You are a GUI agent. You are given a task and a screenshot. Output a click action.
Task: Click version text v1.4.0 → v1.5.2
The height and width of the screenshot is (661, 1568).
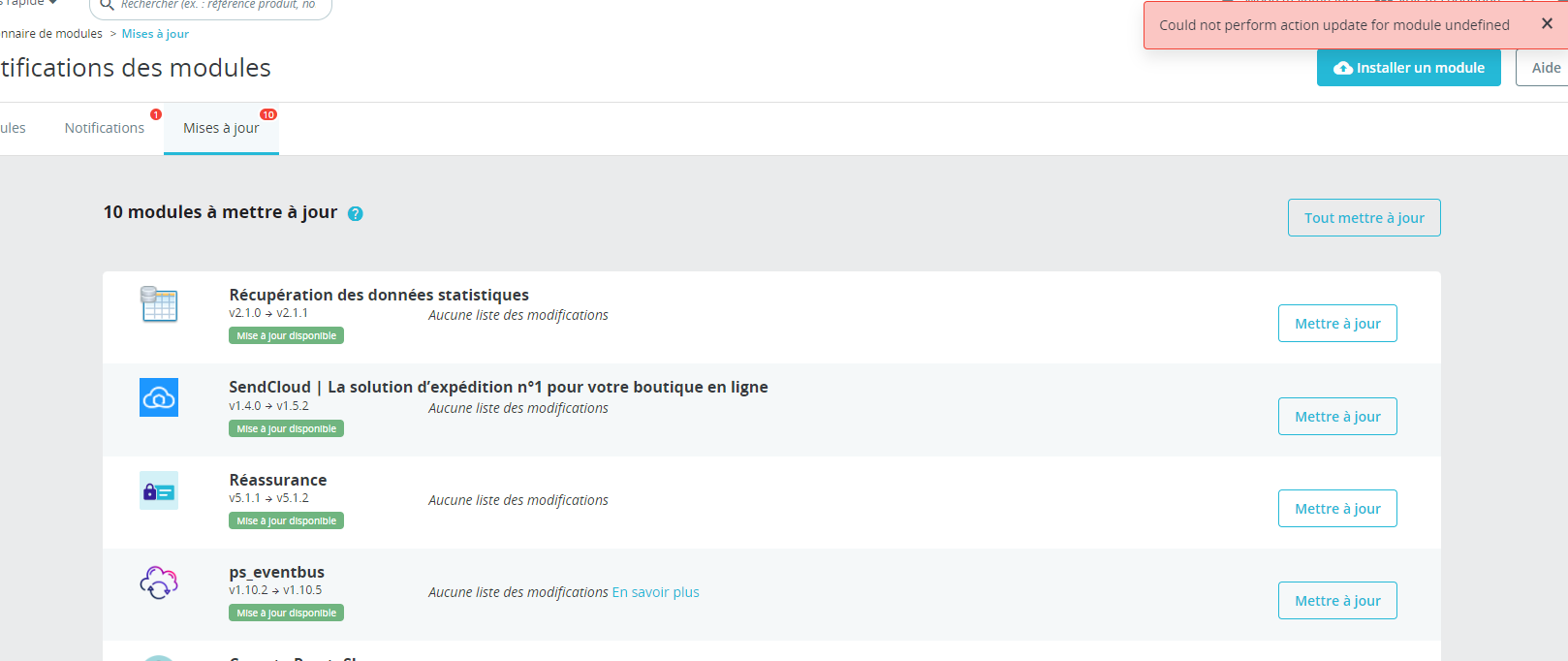coord(269,406)
